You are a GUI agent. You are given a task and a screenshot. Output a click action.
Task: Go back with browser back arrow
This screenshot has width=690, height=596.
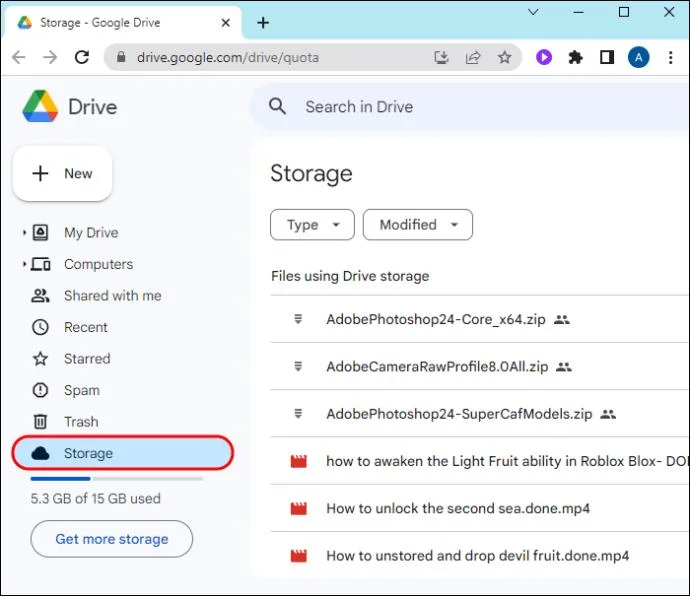(x=19, y=57)
